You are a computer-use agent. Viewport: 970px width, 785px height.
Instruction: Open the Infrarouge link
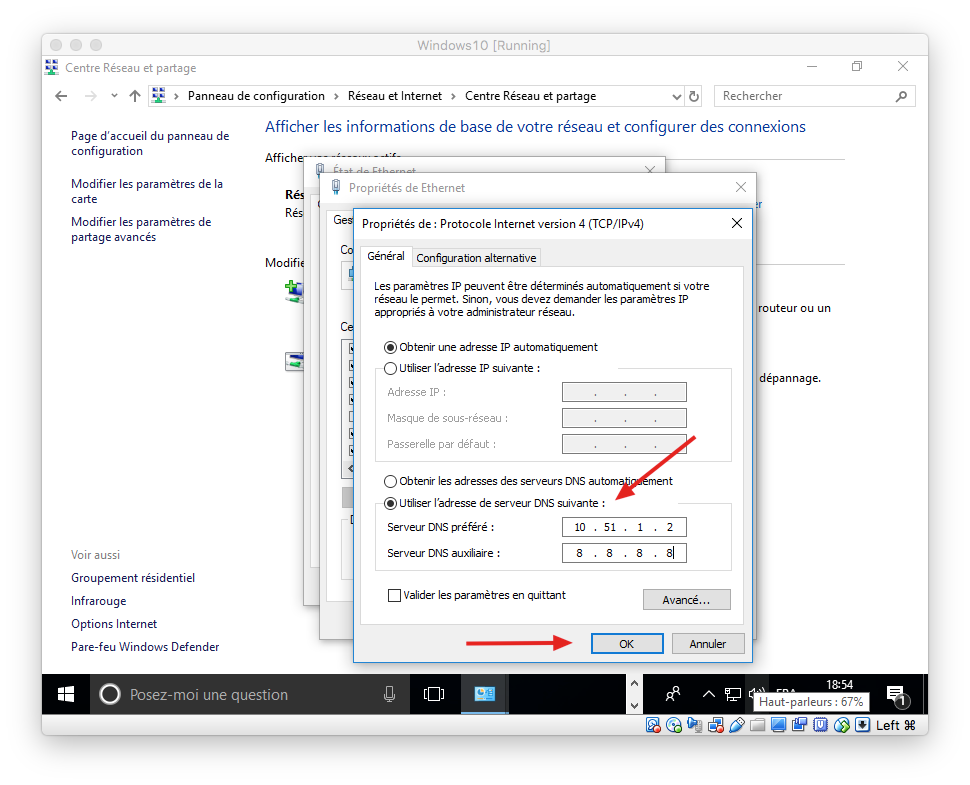coord(98,601)
